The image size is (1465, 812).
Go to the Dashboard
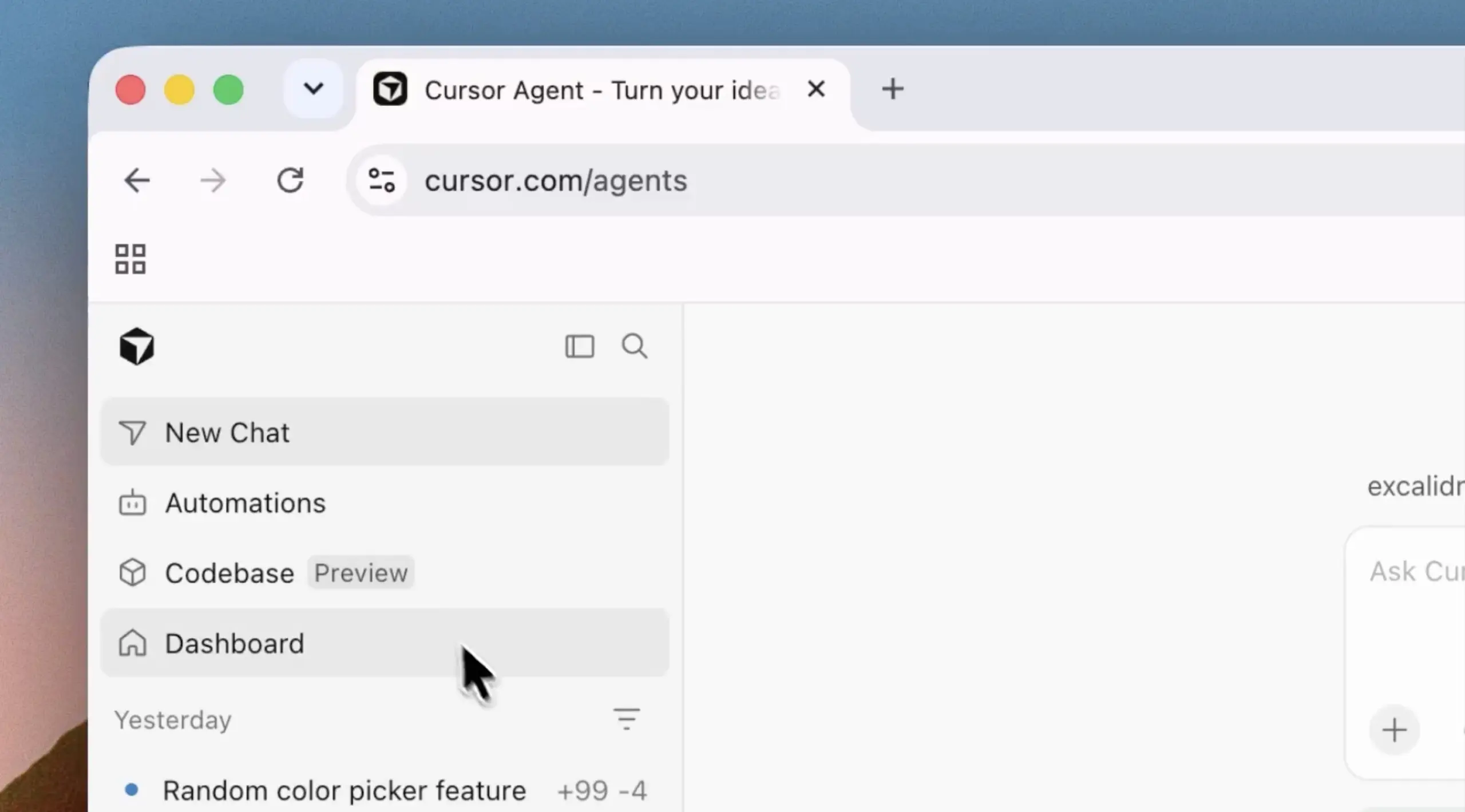[385, 643]
